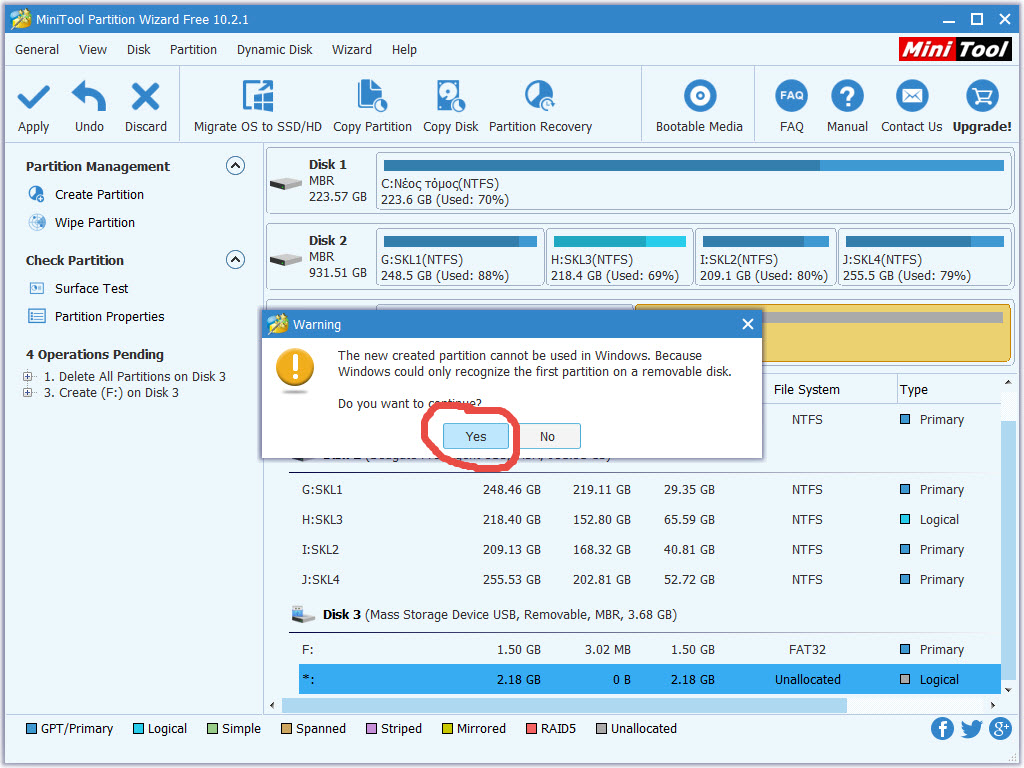Image resolution: width=1024 pixels, height=768 pixels.
Task: Collapse the Partition Management section
Action: click(235, 166)
